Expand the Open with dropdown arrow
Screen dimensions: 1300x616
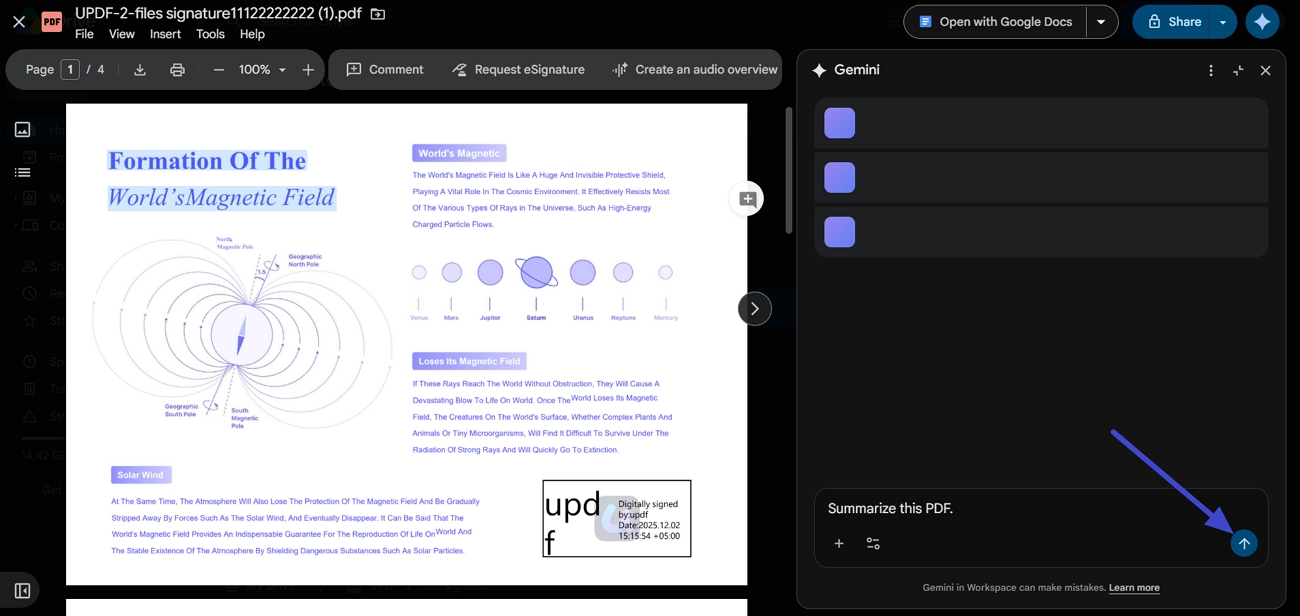[x=1101, y=22]
